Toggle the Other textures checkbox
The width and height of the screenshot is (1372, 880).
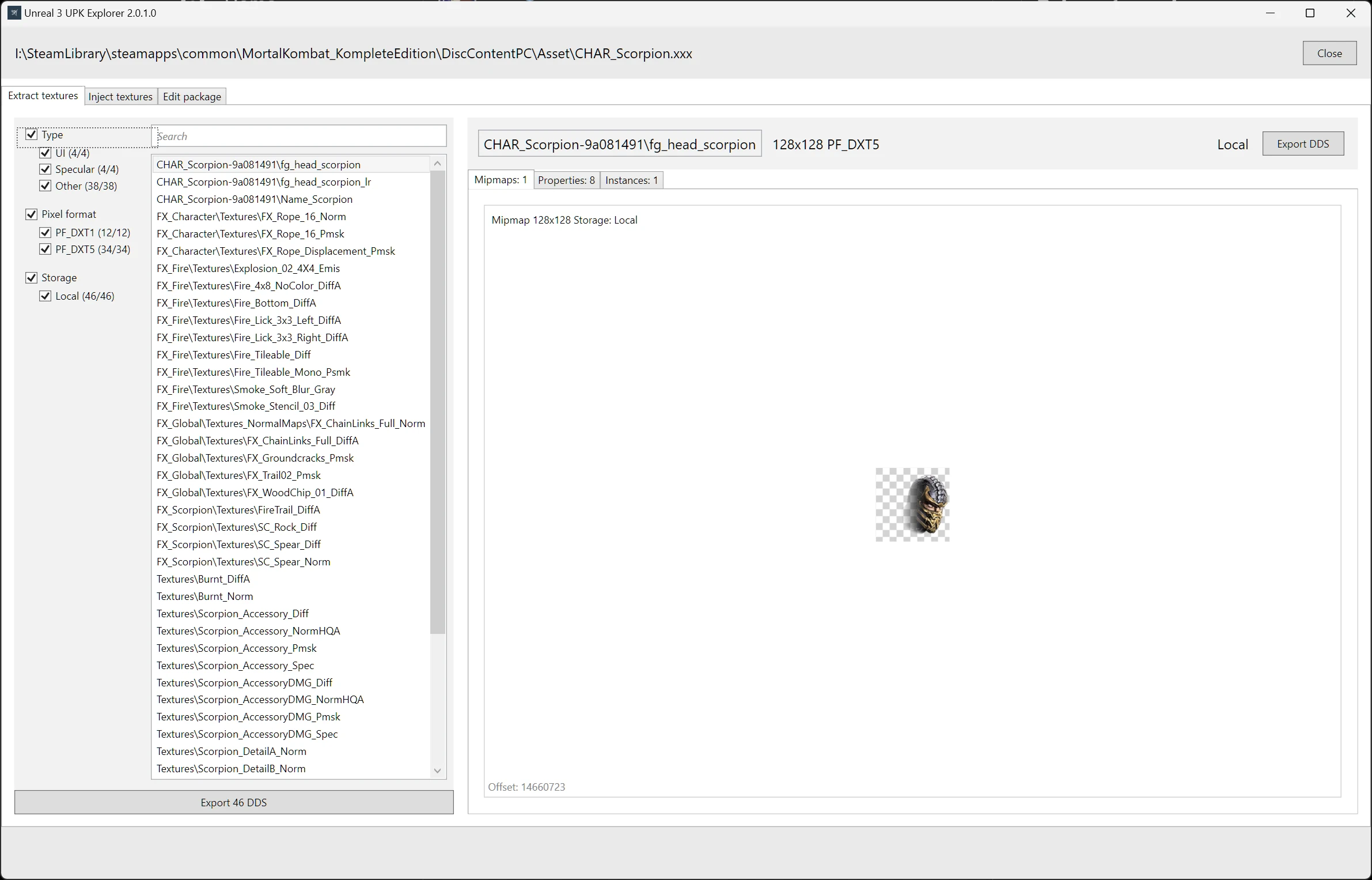click(x=46, y=186)
